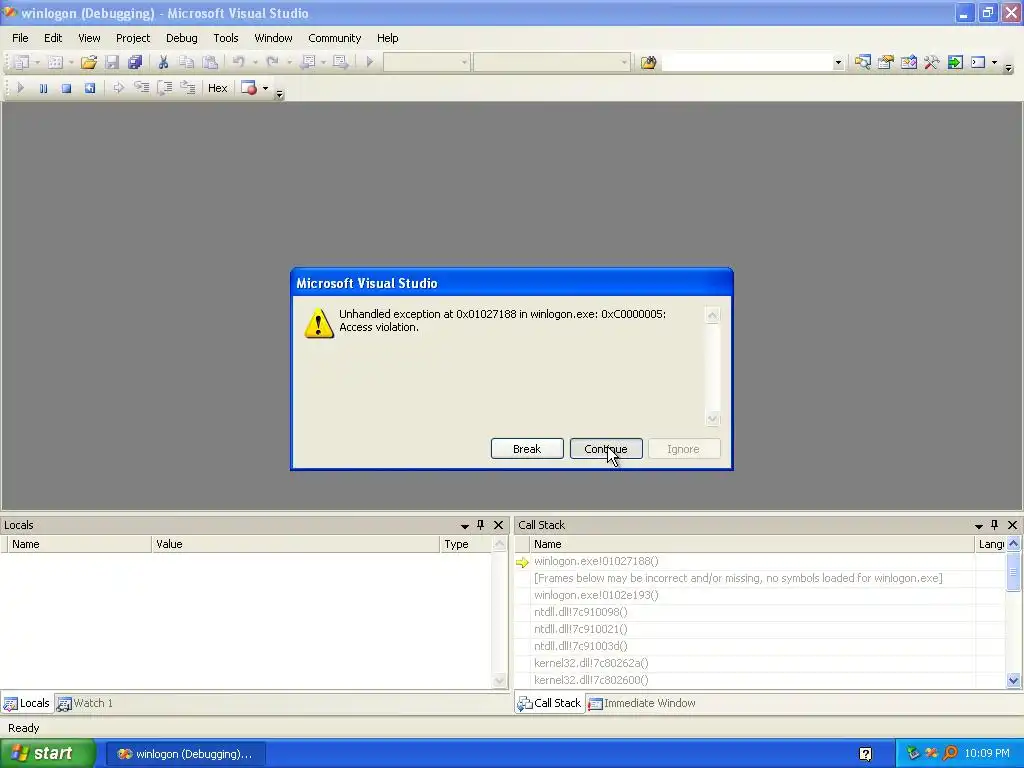Click the Stop Debugging square icon
Screen dimensions: 1024x768
(66, 88)
